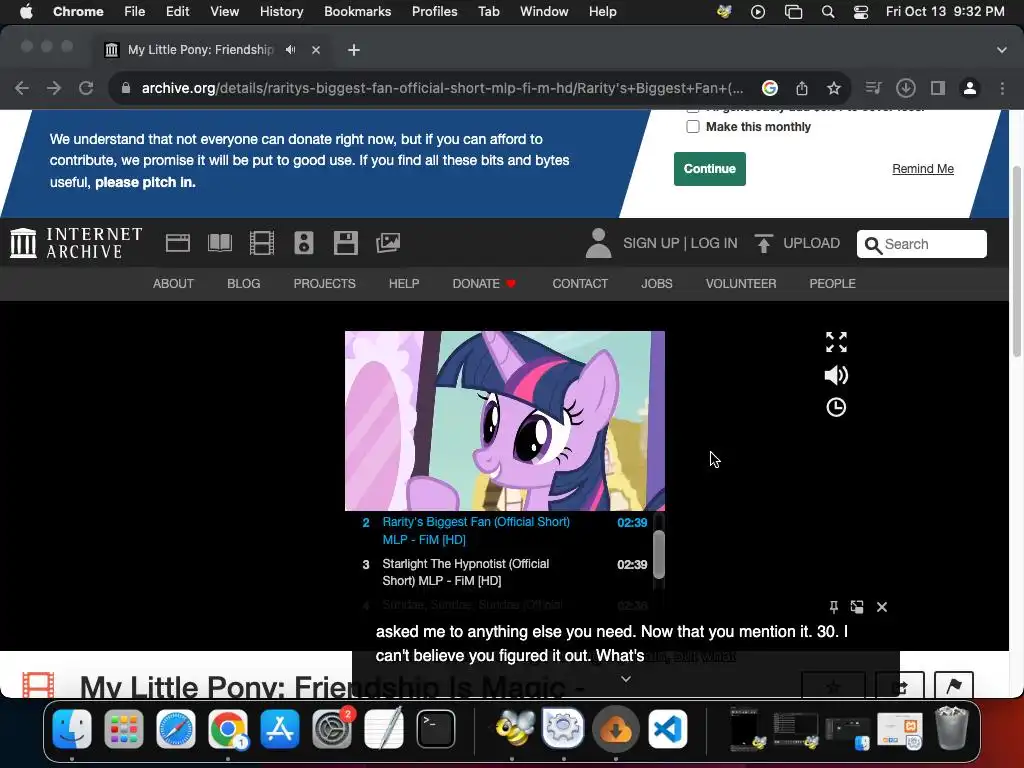Open the images icon in Archive nav

(x=388, y=243)
